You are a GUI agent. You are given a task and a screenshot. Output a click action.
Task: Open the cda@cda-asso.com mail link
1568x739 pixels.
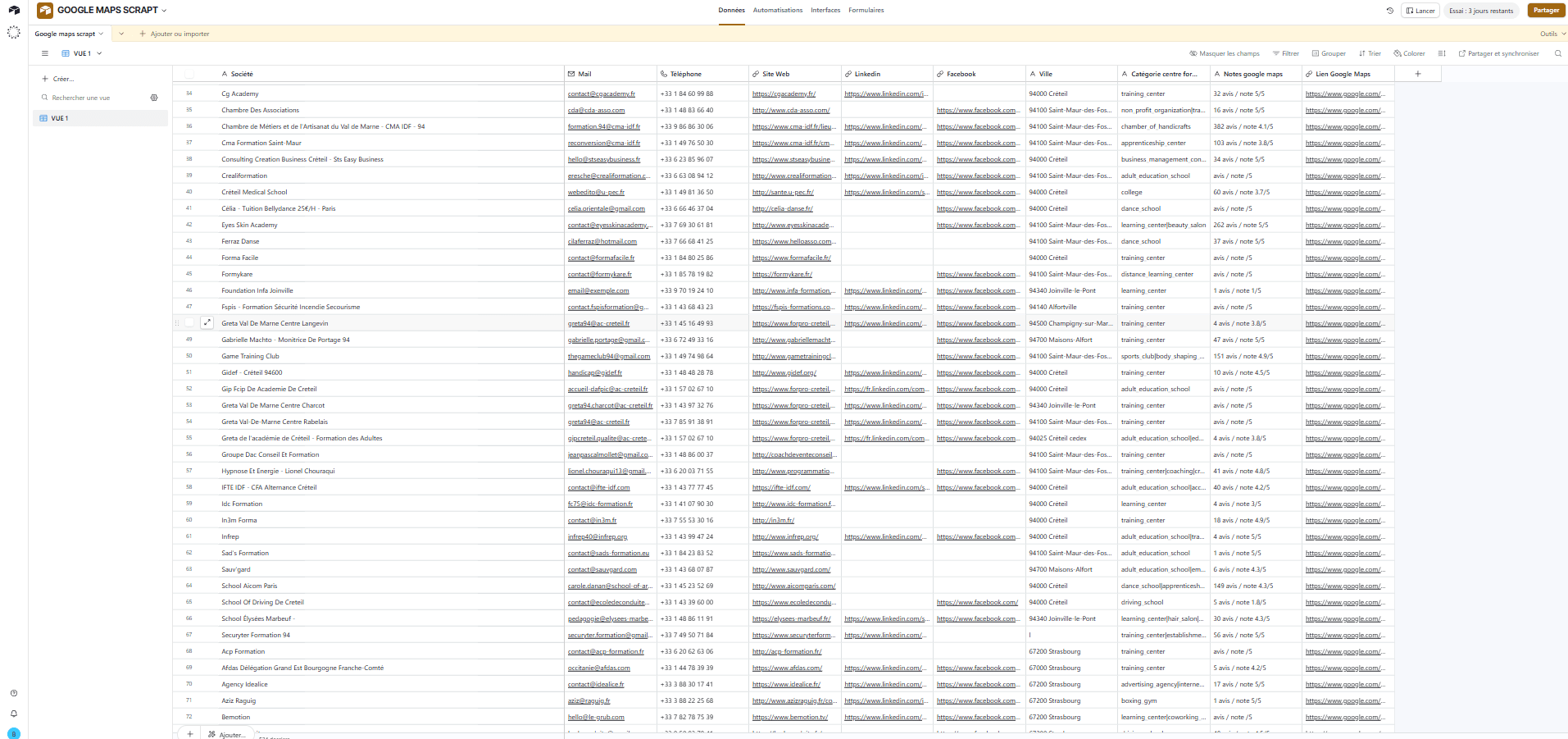[596, 110]
